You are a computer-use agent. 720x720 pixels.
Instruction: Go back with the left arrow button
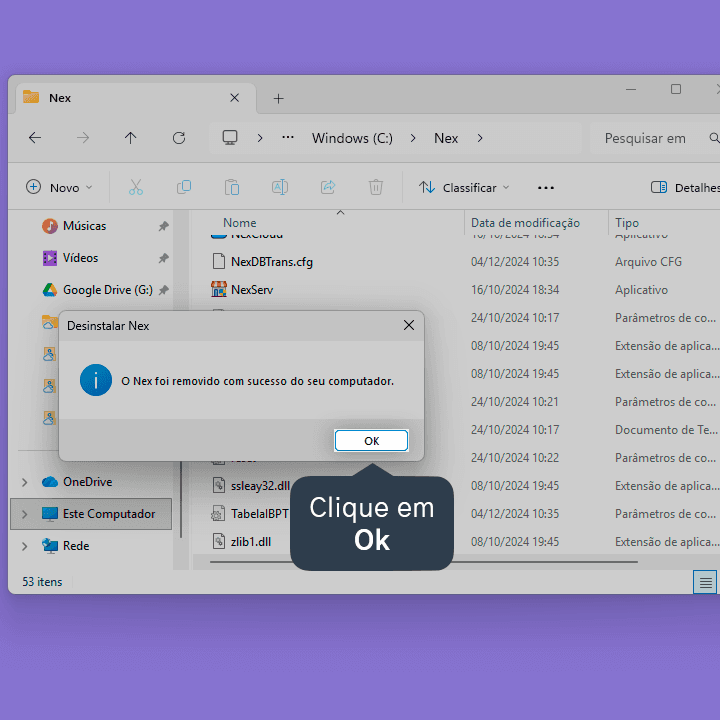[35, 138]
